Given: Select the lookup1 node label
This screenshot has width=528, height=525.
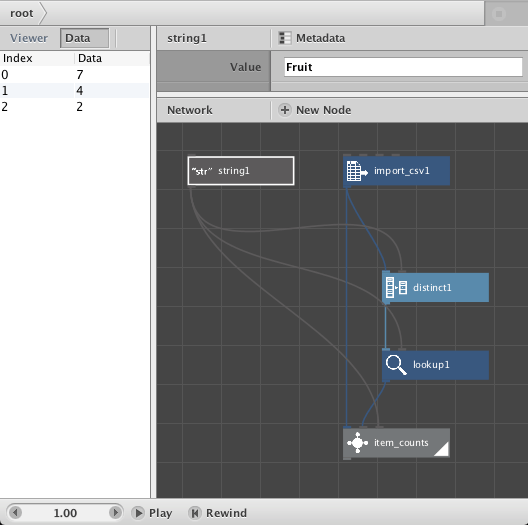Looking at the screenshot, I should [x=431, y=365].
